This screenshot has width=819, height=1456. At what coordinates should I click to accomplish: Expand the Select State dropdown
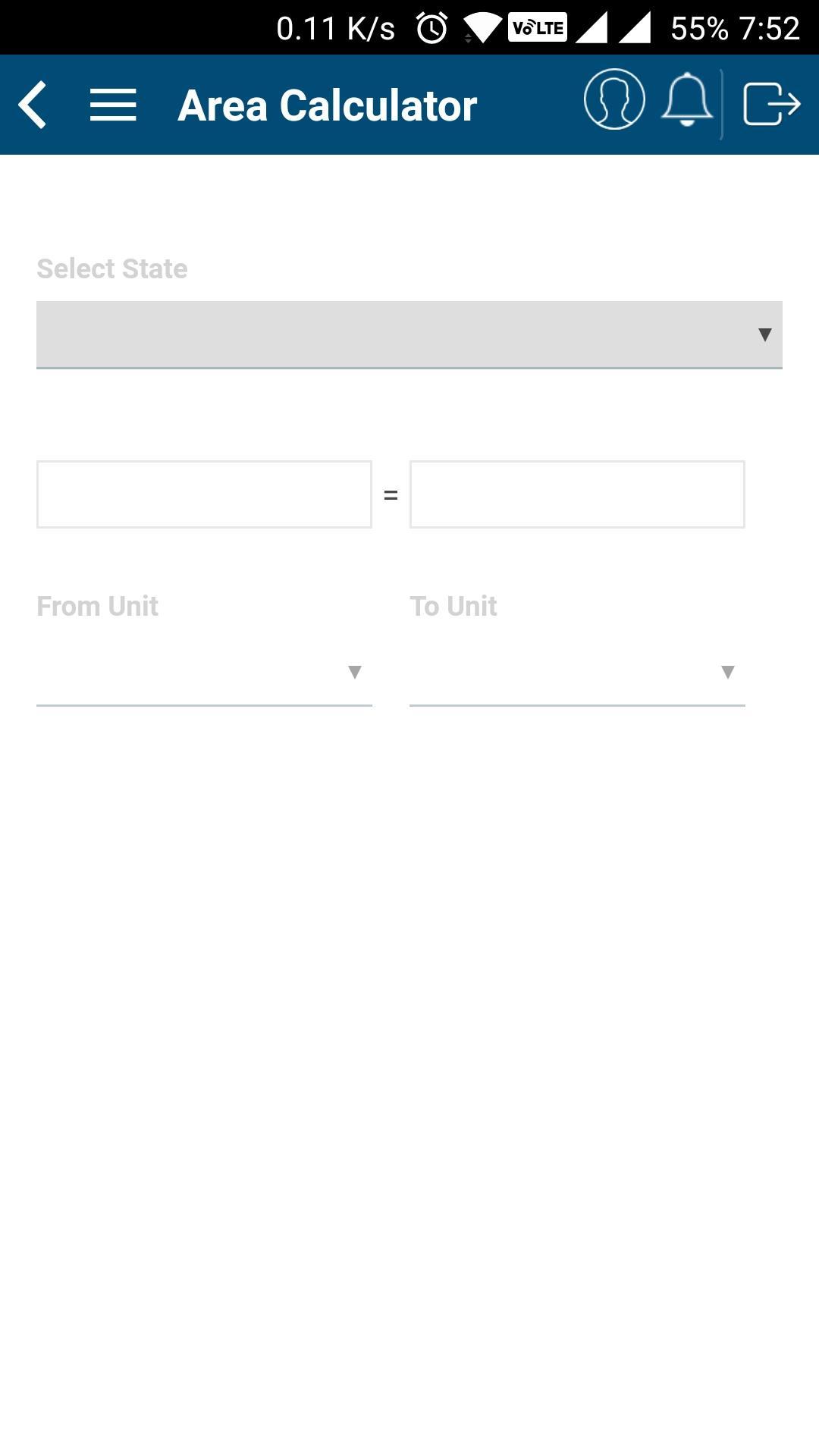(409, 334)
